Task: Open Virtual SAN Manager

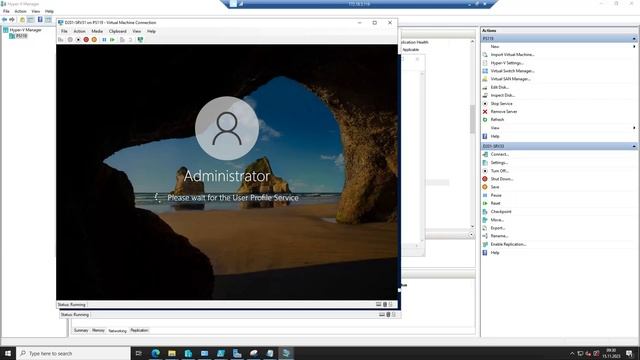Action: point(511,79)
